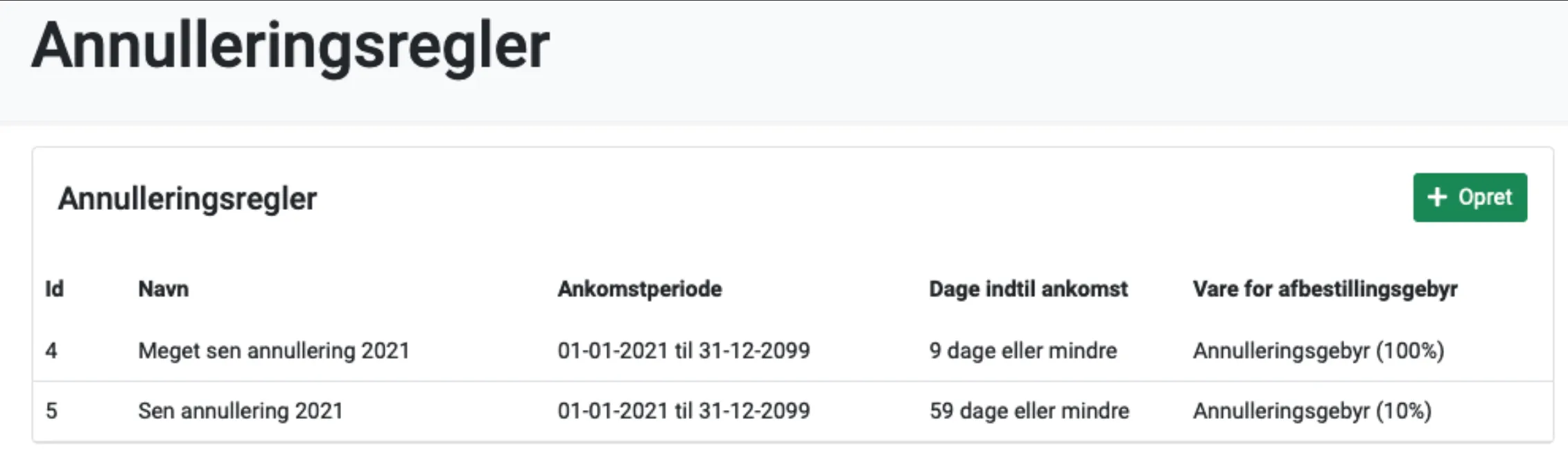Select the row for Sen annullering 2021

tap(485, 411)
